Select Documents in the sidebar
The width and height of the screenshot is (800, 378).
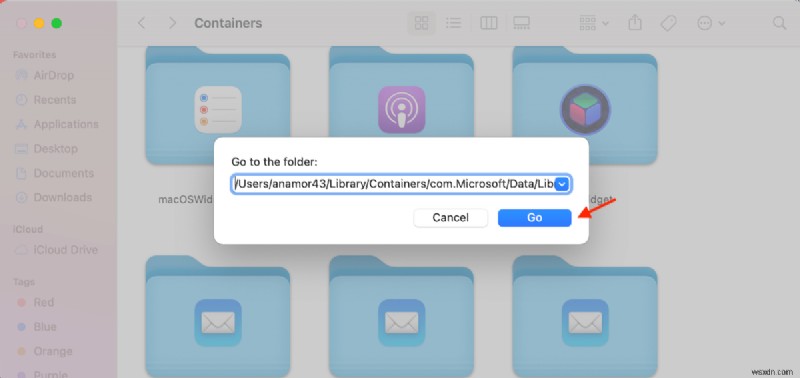pyautogui.click(x=55, y=173)
